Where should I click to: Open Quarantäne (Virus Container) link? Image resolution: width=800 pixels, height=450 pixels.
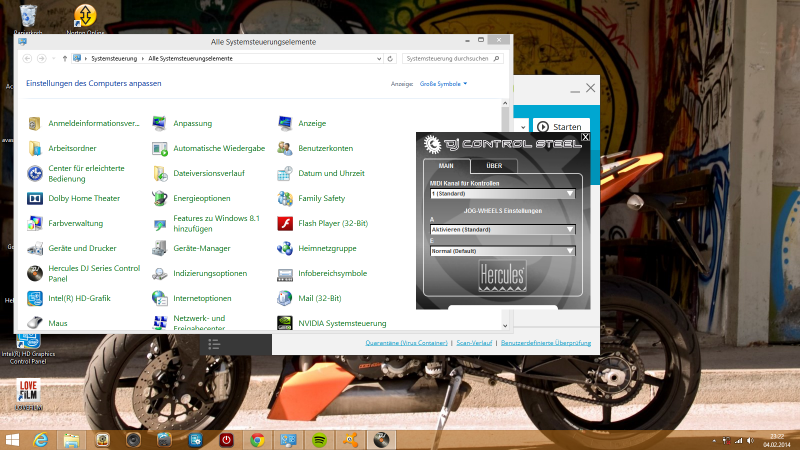[x=407, y=343]
